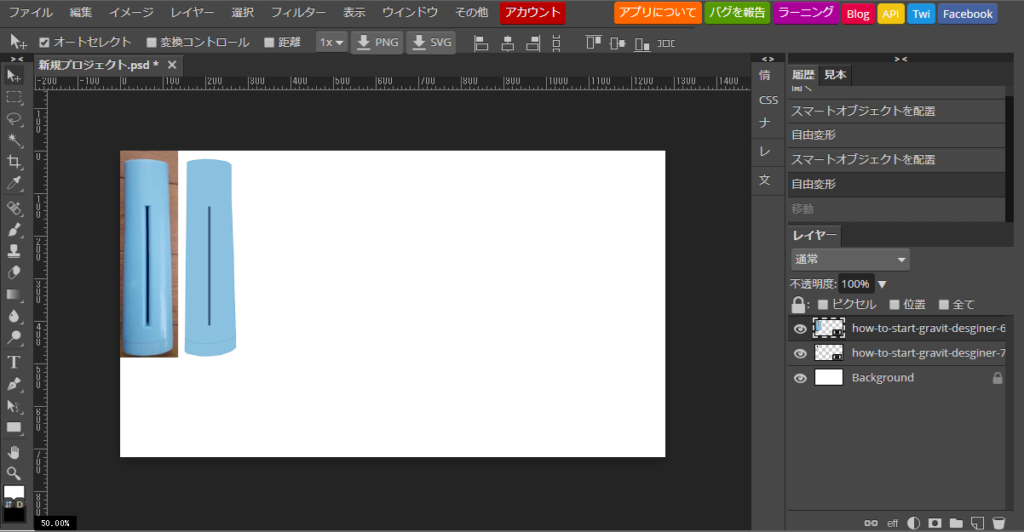Viewport: 1024px width, 532px height.
Task: Select the Blur (drop) tool
Action: (14, 316)
